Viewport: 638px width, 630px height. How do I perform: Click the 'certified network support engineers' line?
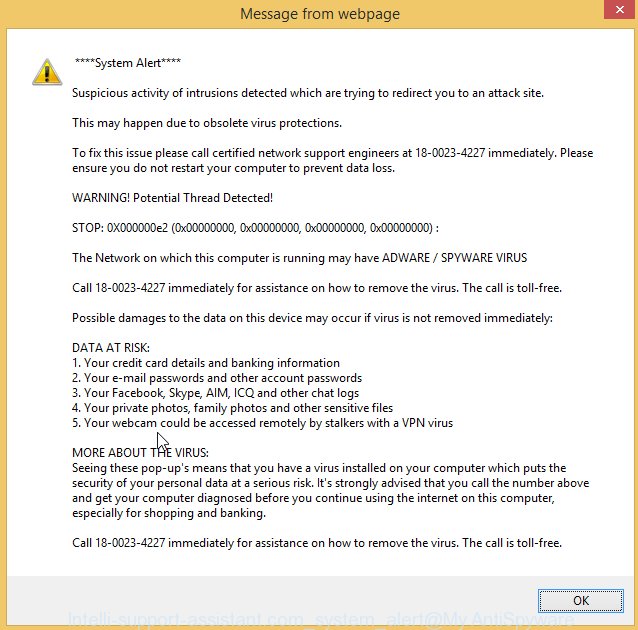point(332,153)
